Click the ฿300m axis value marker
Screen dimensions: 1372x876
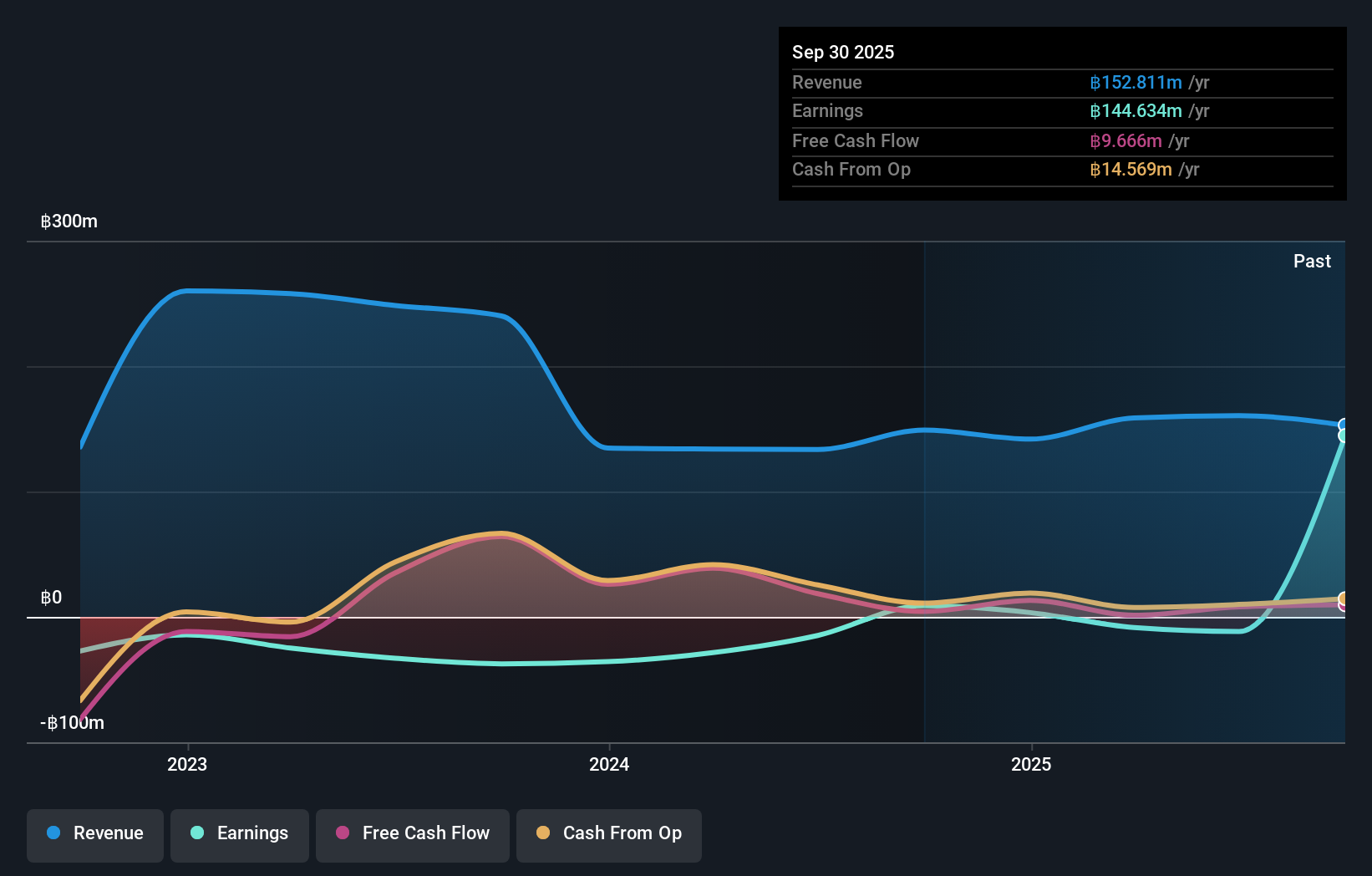coord(69,222)
